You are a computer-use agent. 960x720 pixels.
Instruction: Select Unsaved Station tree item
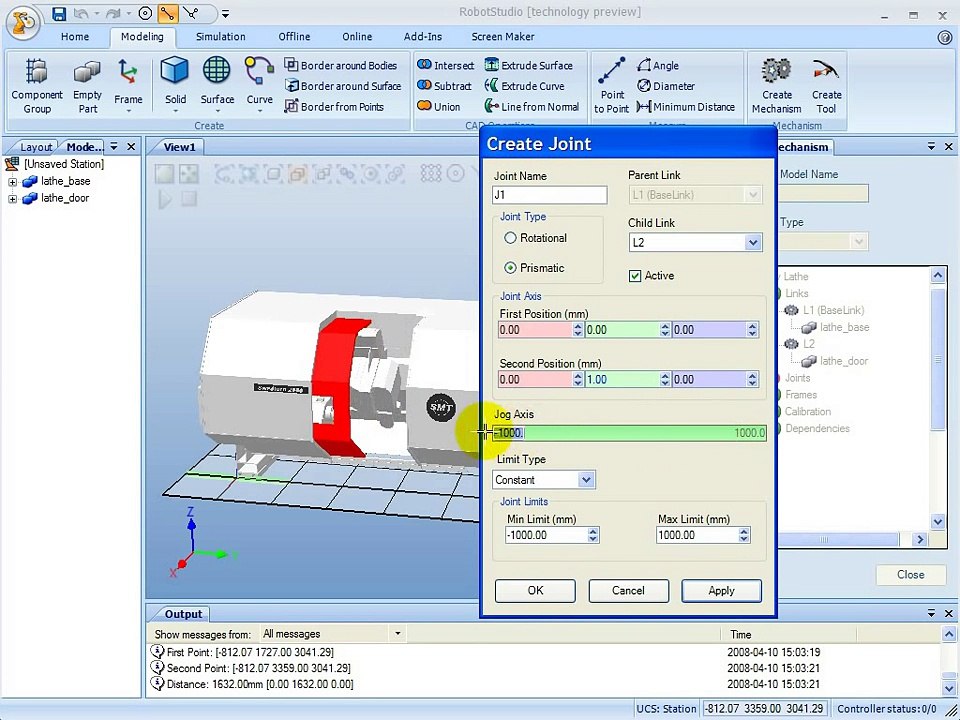tap(64, 164)
